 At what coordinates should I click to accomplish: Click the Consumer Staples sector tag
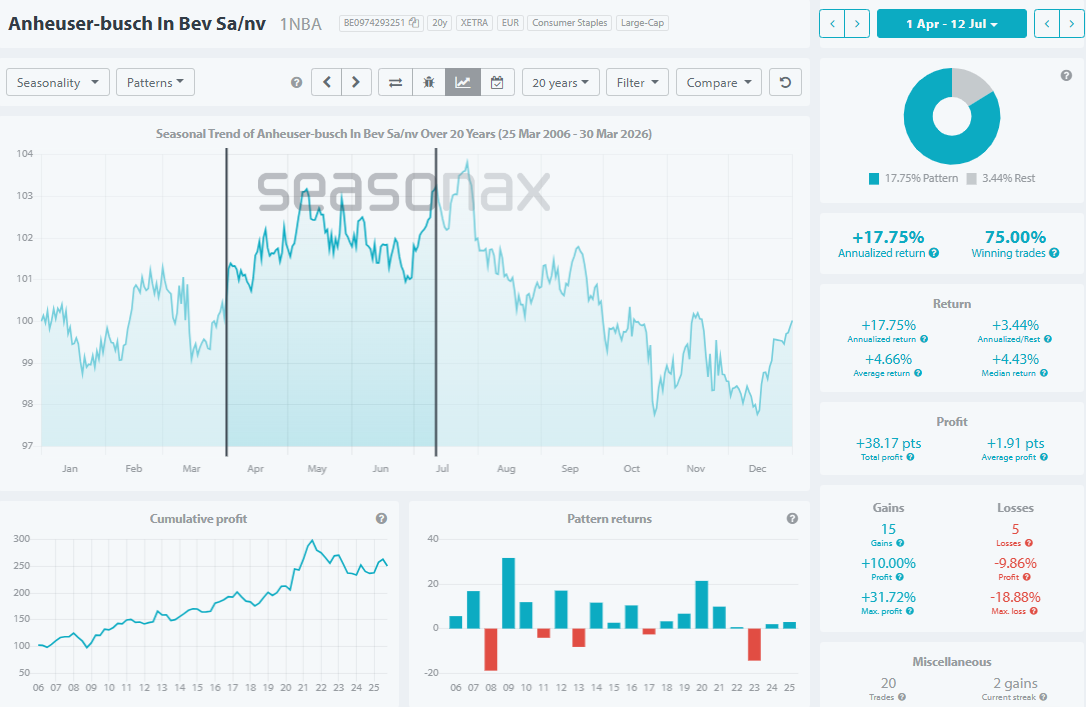tap(569, 23)
